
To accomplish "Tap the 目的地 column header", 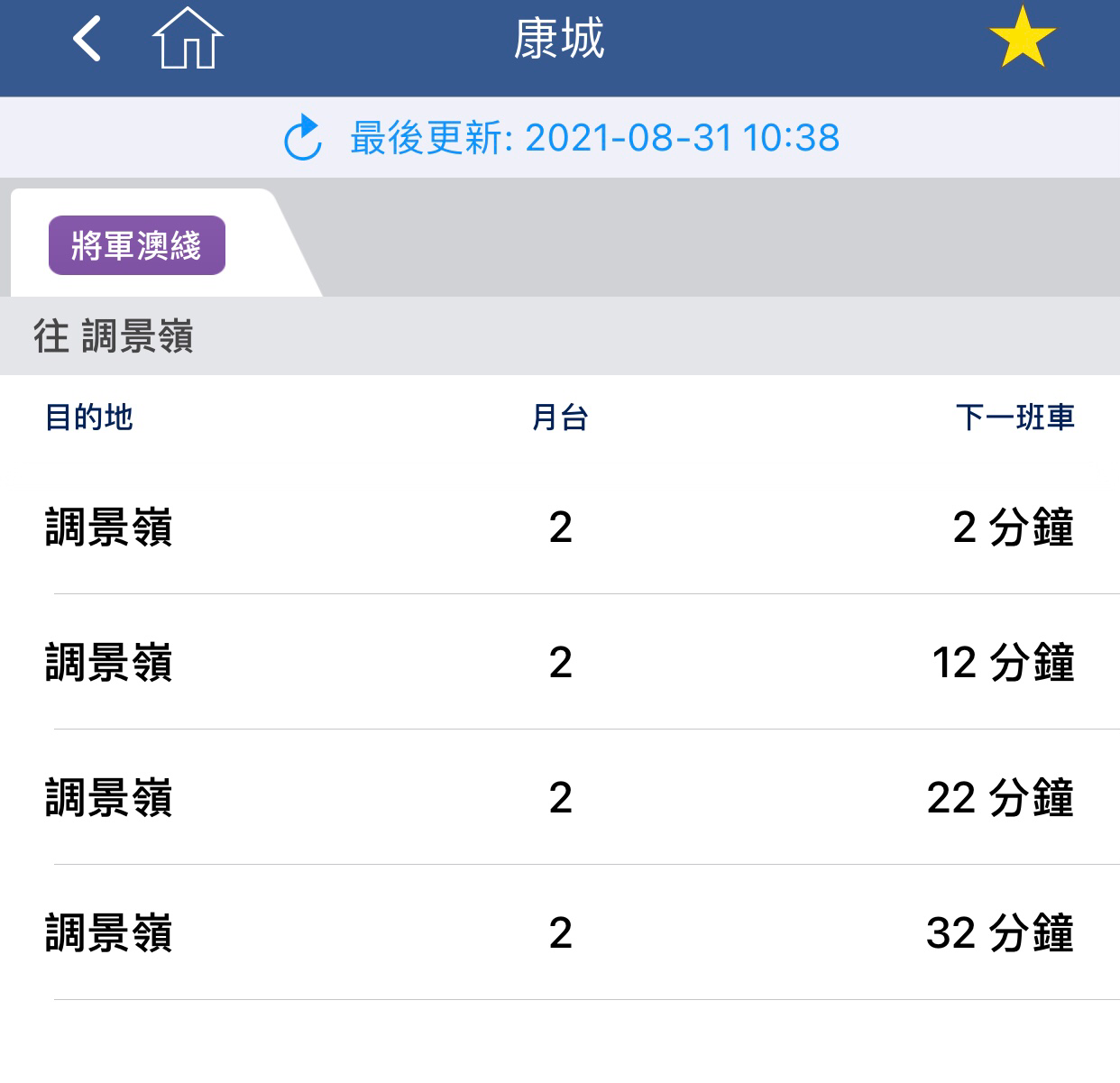I will tap(89, 418).
